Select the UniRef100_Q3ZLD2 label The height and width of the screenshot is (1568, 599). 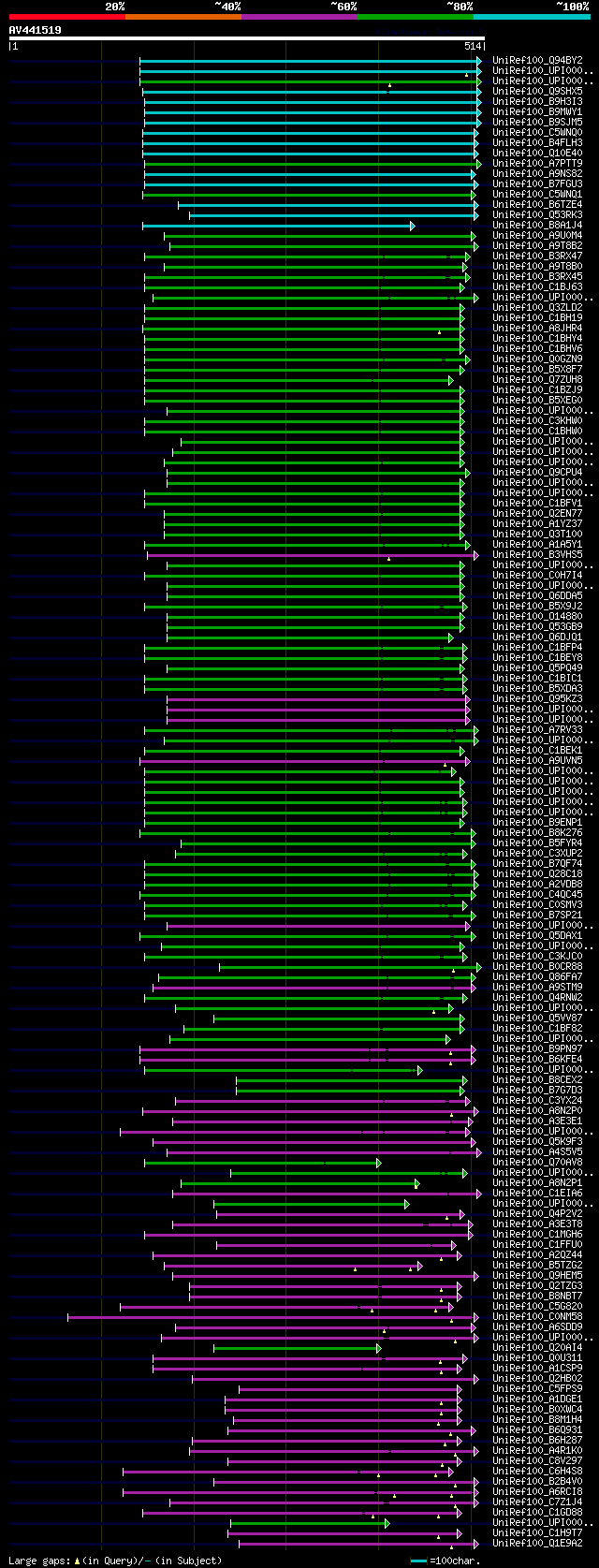[x=537, y=307]
